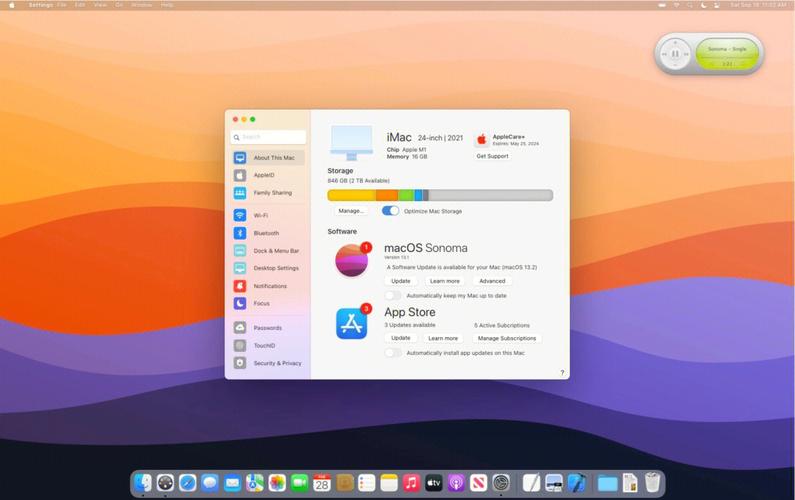Open the Music app in Dock
This screenshot has height=500, width=795.
click(x=411, y=483)
